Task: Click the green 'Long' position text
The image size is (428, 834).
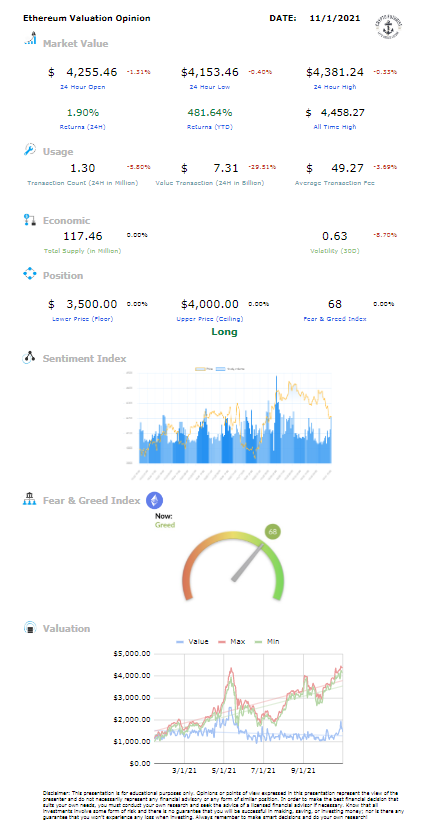Action: tap(224, 332)
